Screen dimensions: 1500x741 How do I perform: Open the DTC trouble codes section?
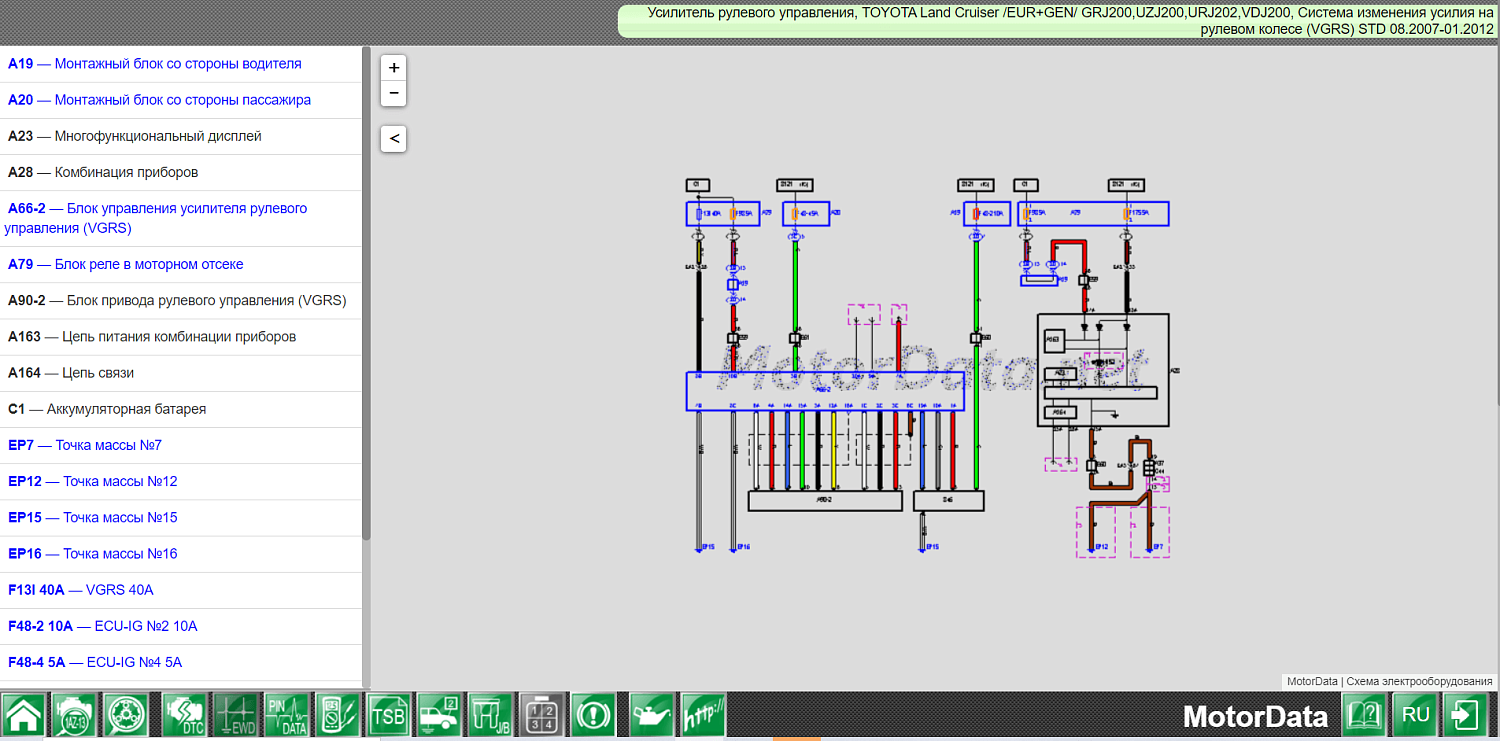click(184, 716)
